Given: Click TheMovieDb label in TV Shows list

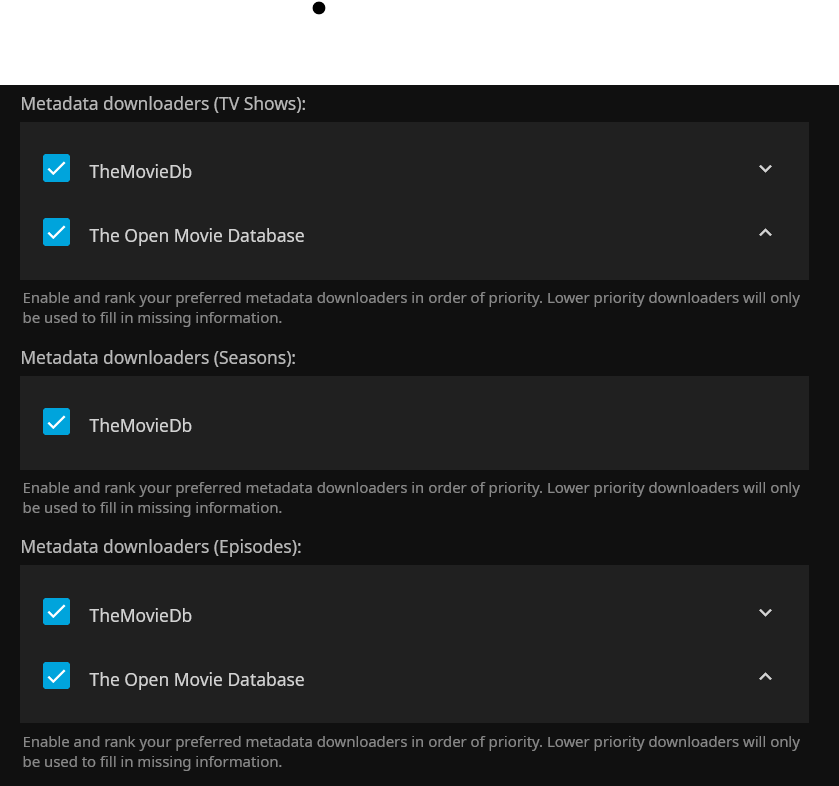Looking at the screenshot, I should tap(140, 171).
